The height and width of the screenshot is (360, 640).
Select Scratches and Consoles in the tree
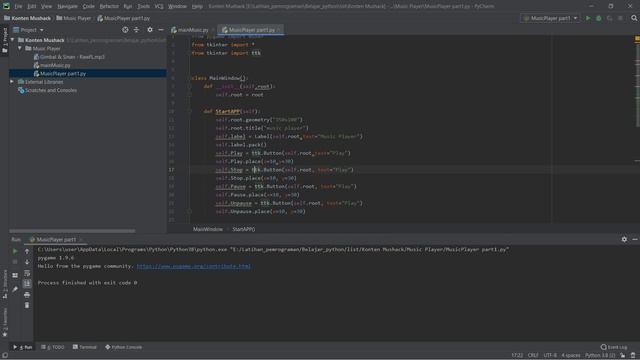[47, 90]
